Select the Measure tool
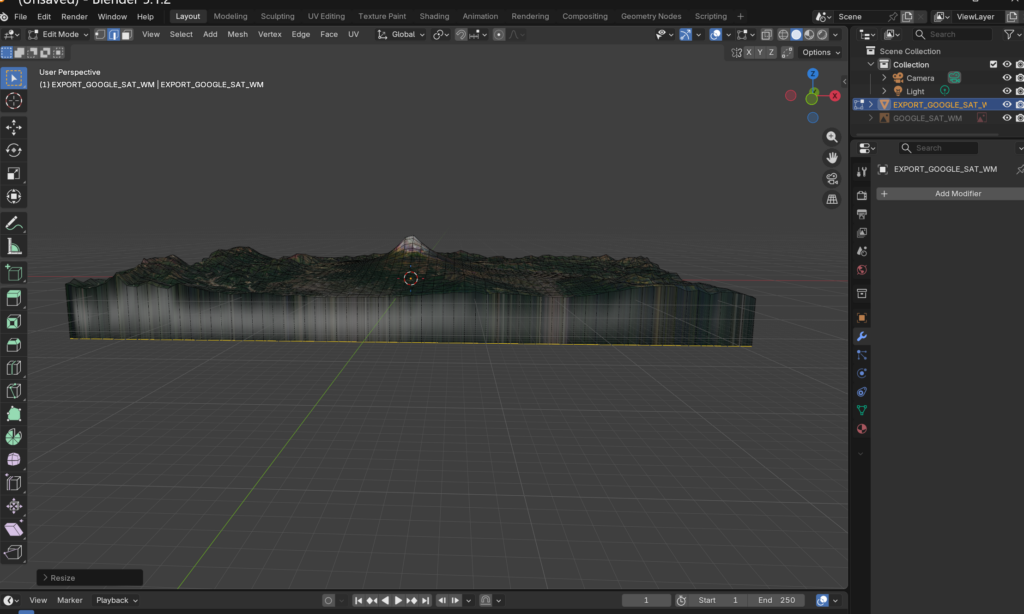Image resolution: width=1024 pixels, height=614 pixels. (x=14, y=247)
